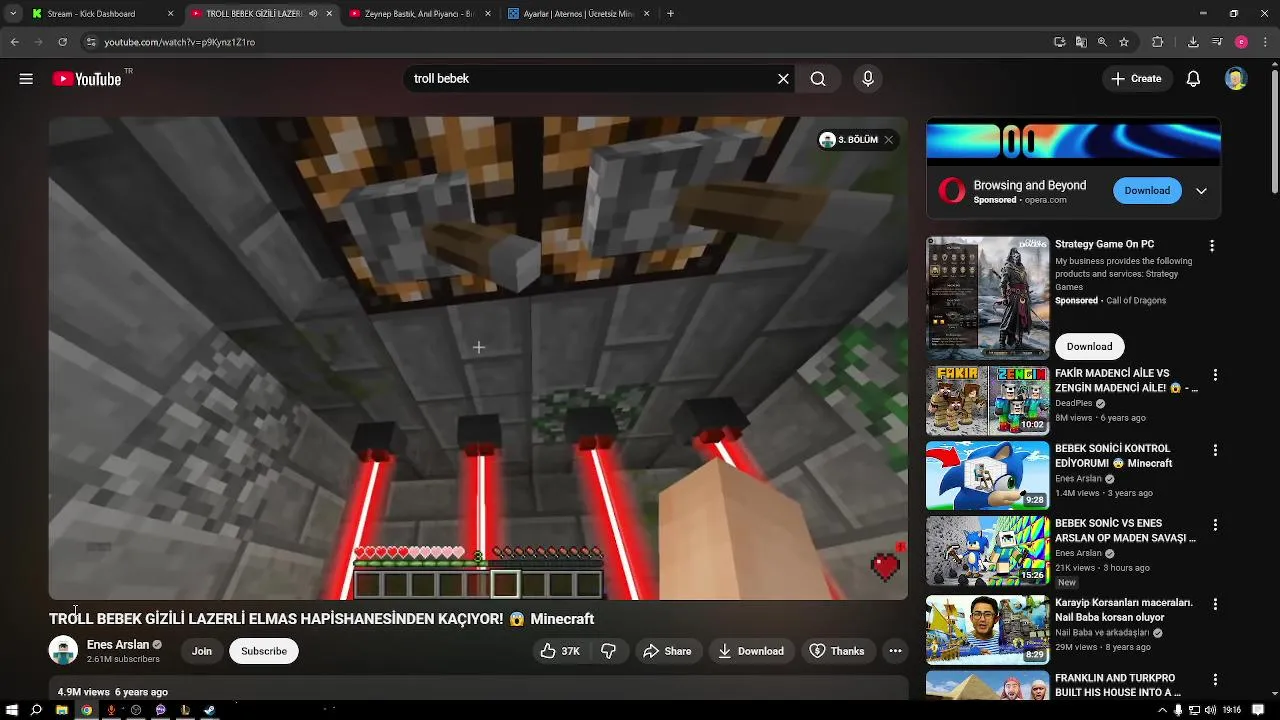
Task: Open Karayip Korsanları video thumbnail
Action: [987, 630]
